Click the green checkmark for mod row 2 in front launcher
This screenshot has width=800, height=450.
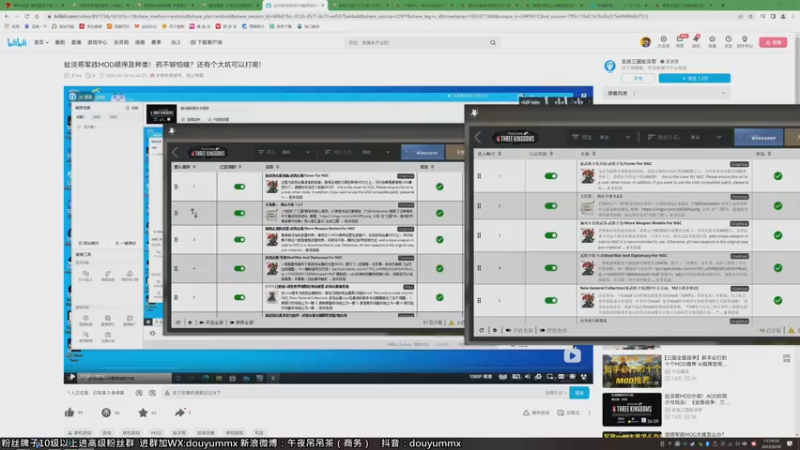tap(778, 206)
